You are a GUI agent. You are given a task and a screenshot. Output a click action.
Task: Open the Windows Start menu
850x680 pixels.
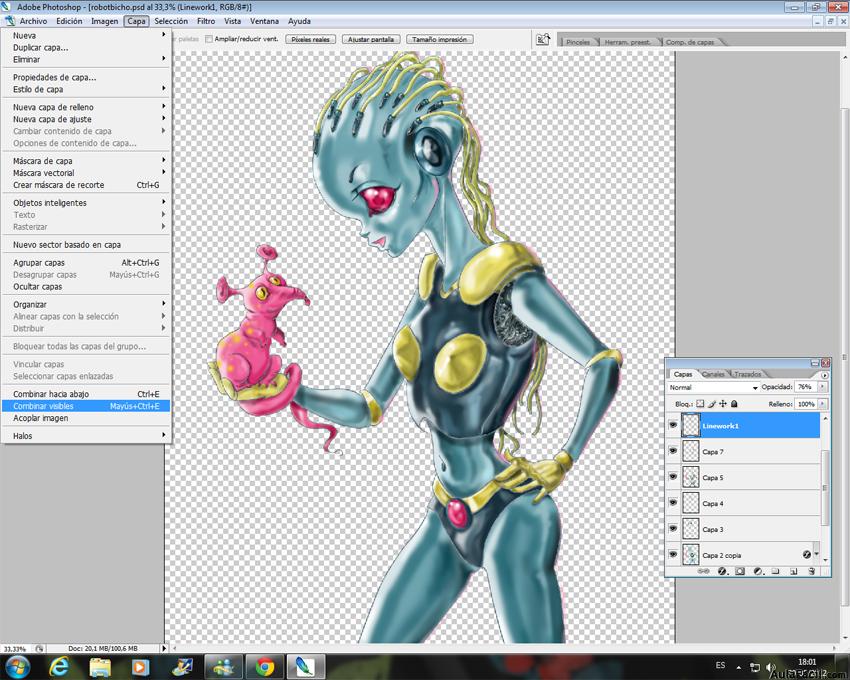(x=17, y=666)
